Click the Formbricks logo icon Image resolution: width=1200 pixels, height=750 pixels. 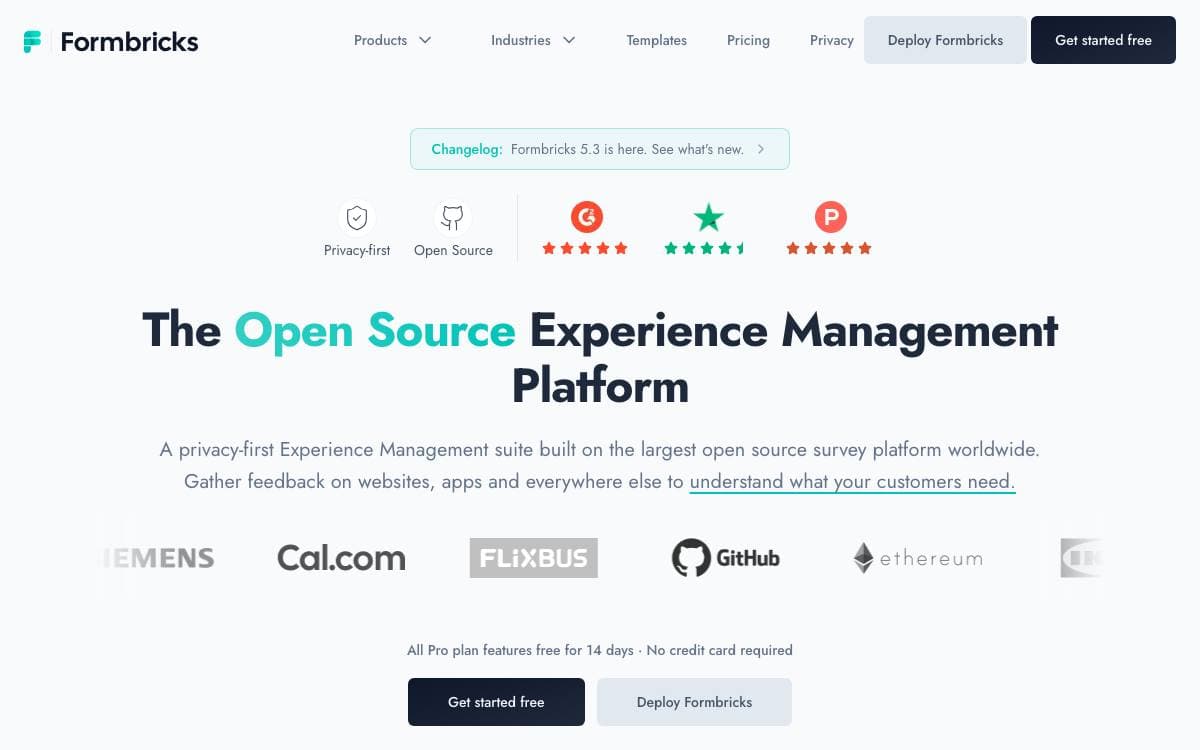click(33, 41)
